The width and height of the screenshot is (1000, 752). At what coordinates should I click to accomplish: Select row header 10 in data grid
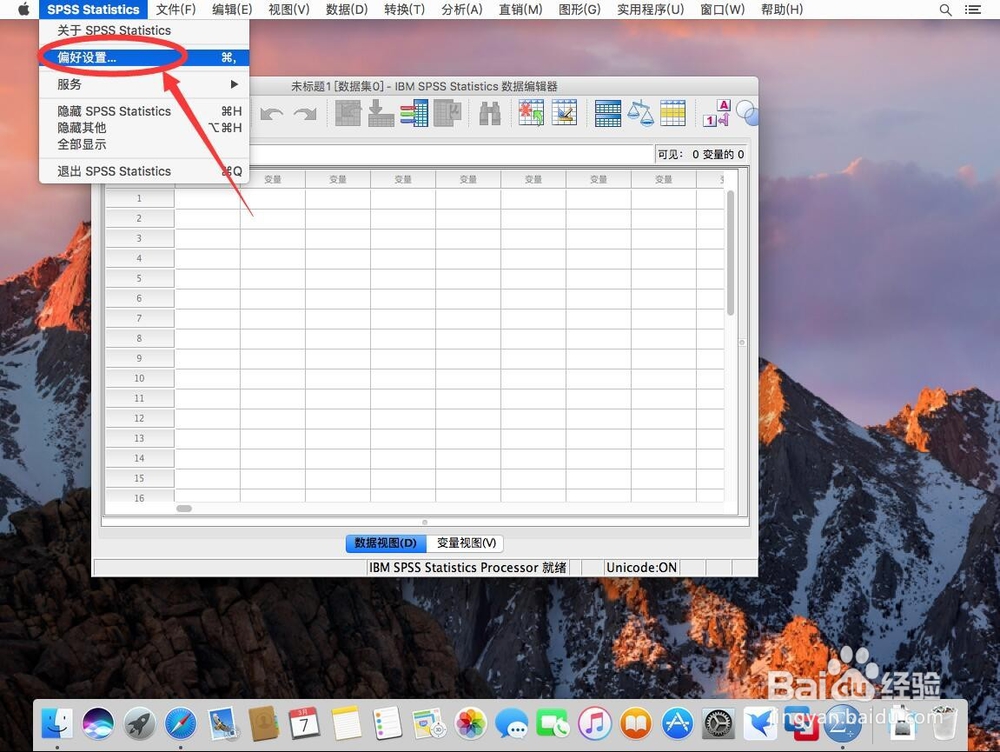139,378
